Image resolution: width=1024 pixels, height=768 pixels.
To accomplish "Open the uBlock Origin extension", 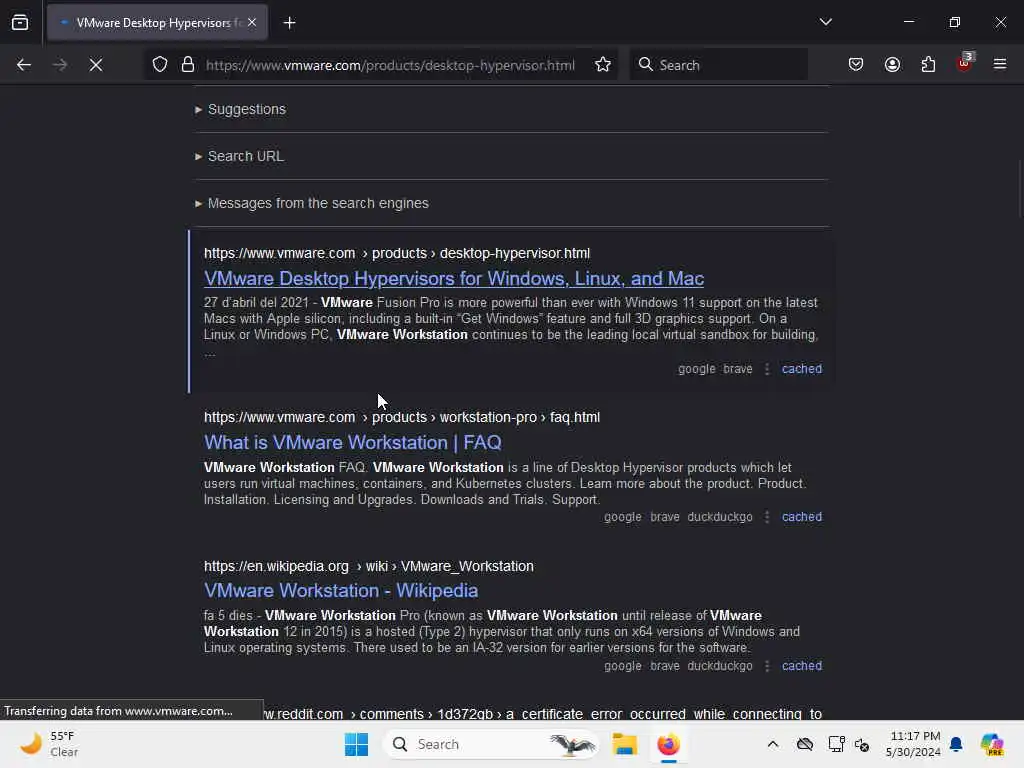I will [x=965, y=63].
